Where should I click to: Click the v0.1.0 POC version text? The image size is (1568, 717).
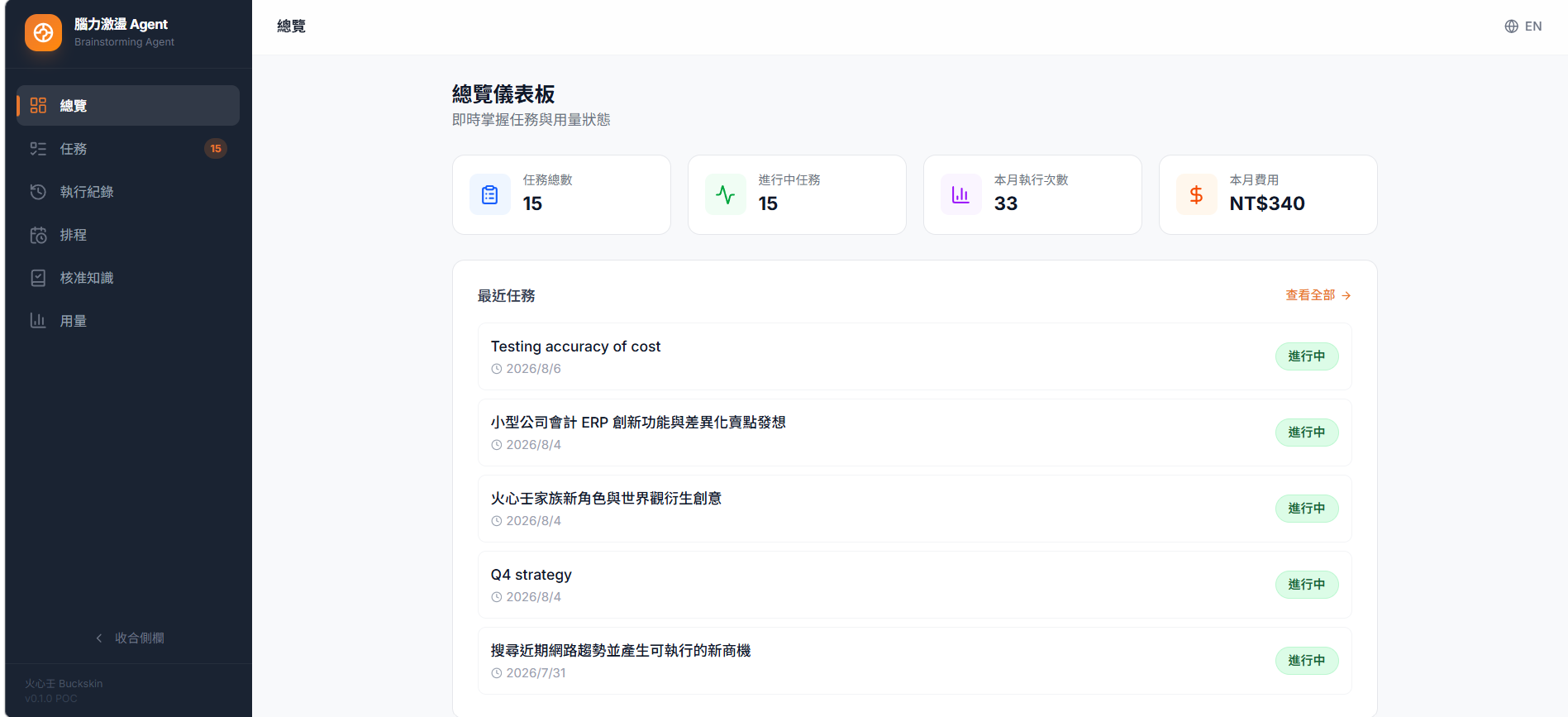coord(50,699)
